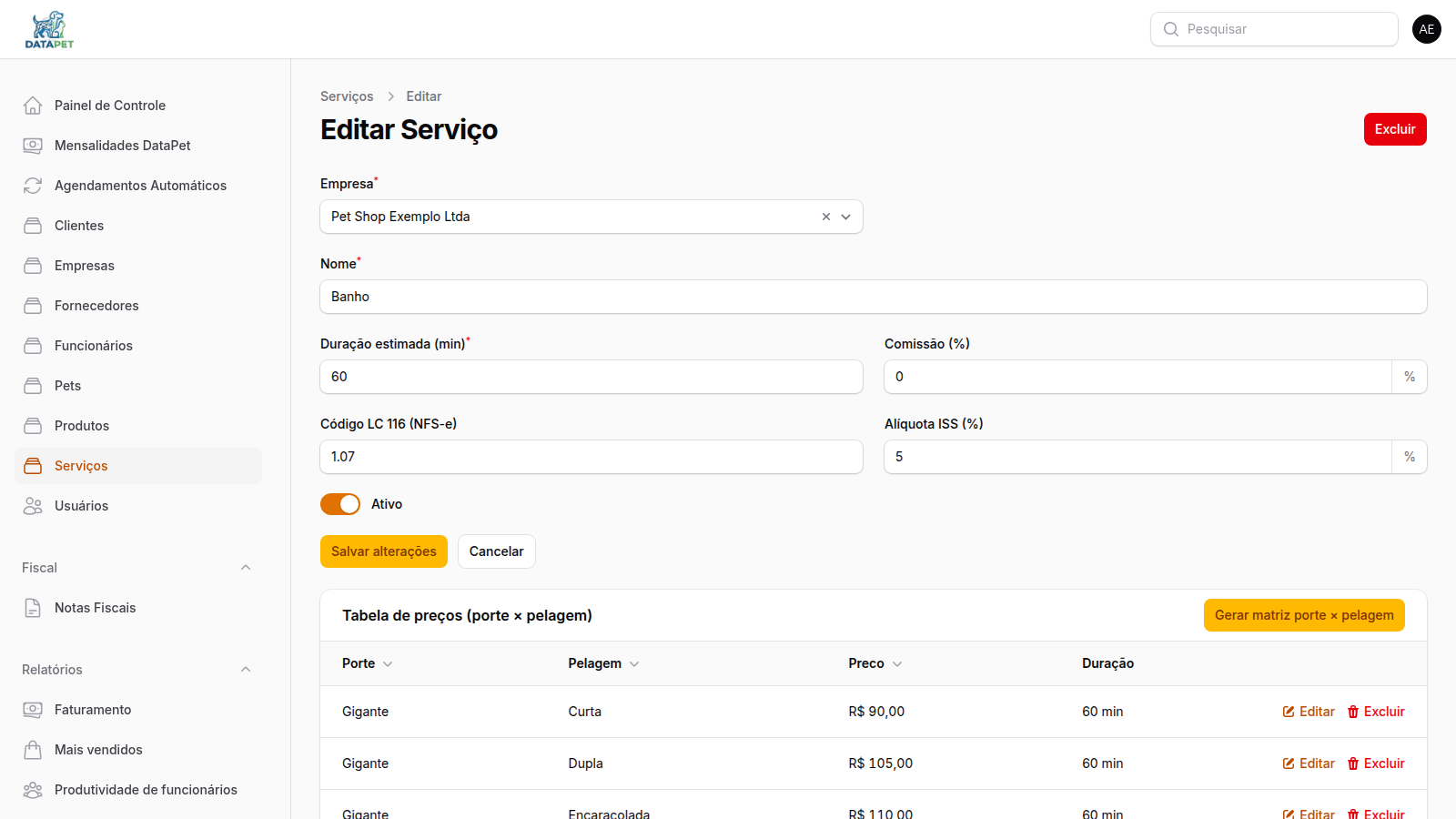Click the R$ 105,00 price cell
Screen dimensions: 1456x819
(x=880, y=763)
